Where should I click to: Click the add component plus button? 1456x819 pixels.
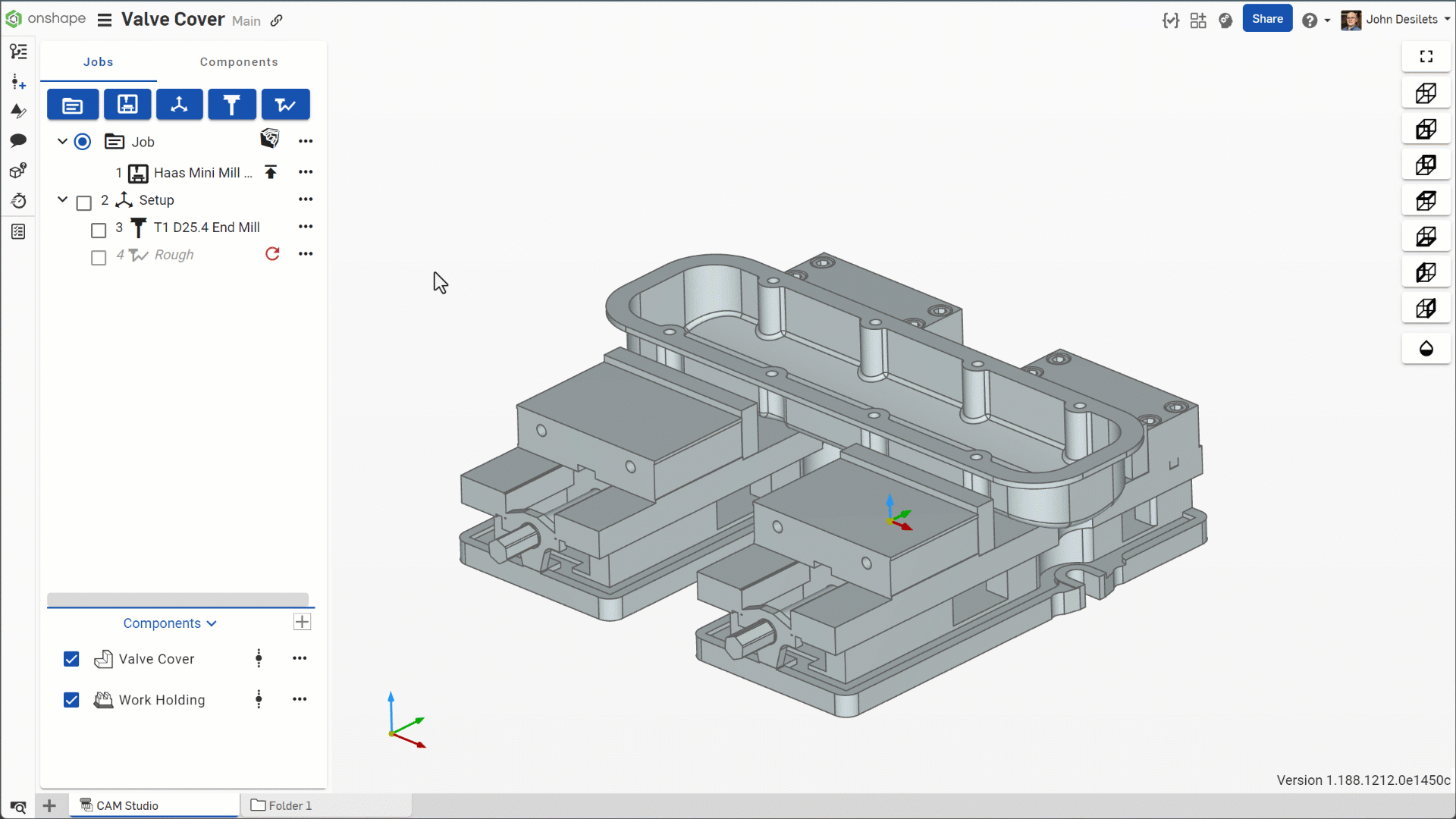pos(302,623)
